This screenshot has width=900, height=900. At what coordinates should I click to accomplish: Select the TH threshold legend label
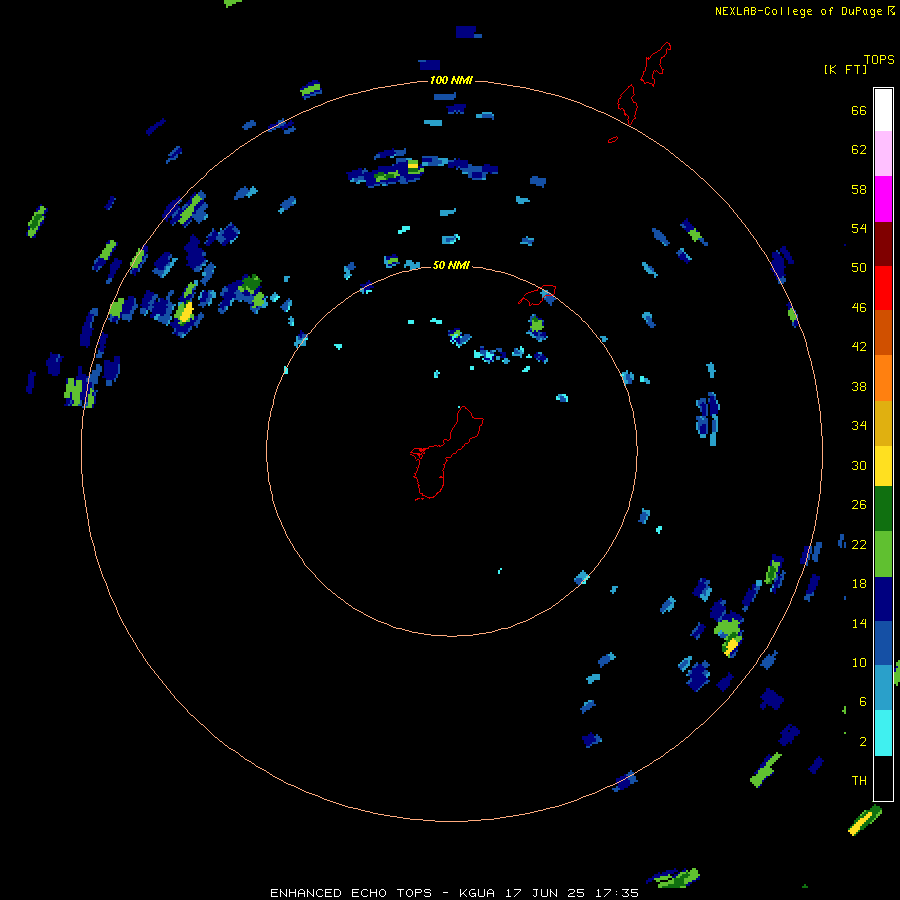[859, 781]
